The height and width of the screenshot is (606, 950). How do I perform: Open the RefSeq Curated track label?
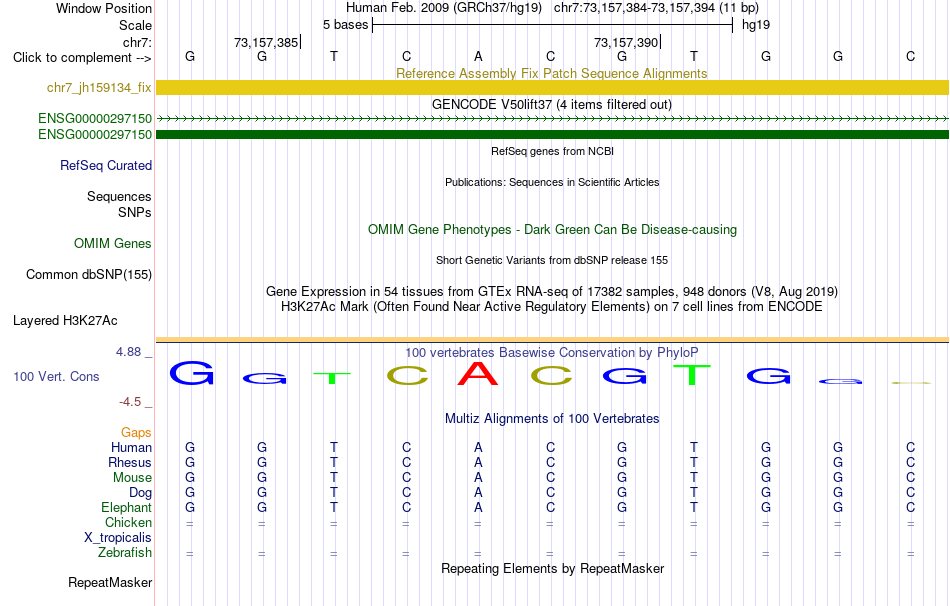106,165
